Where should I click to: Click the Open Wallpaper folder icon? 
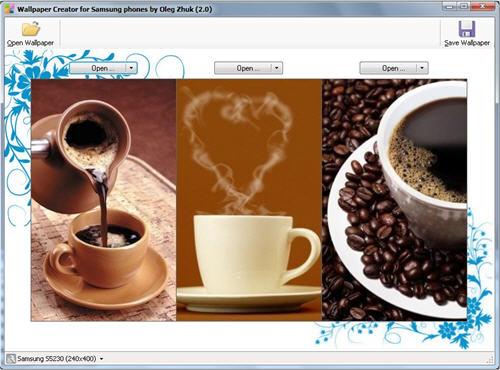pos(31,29)
